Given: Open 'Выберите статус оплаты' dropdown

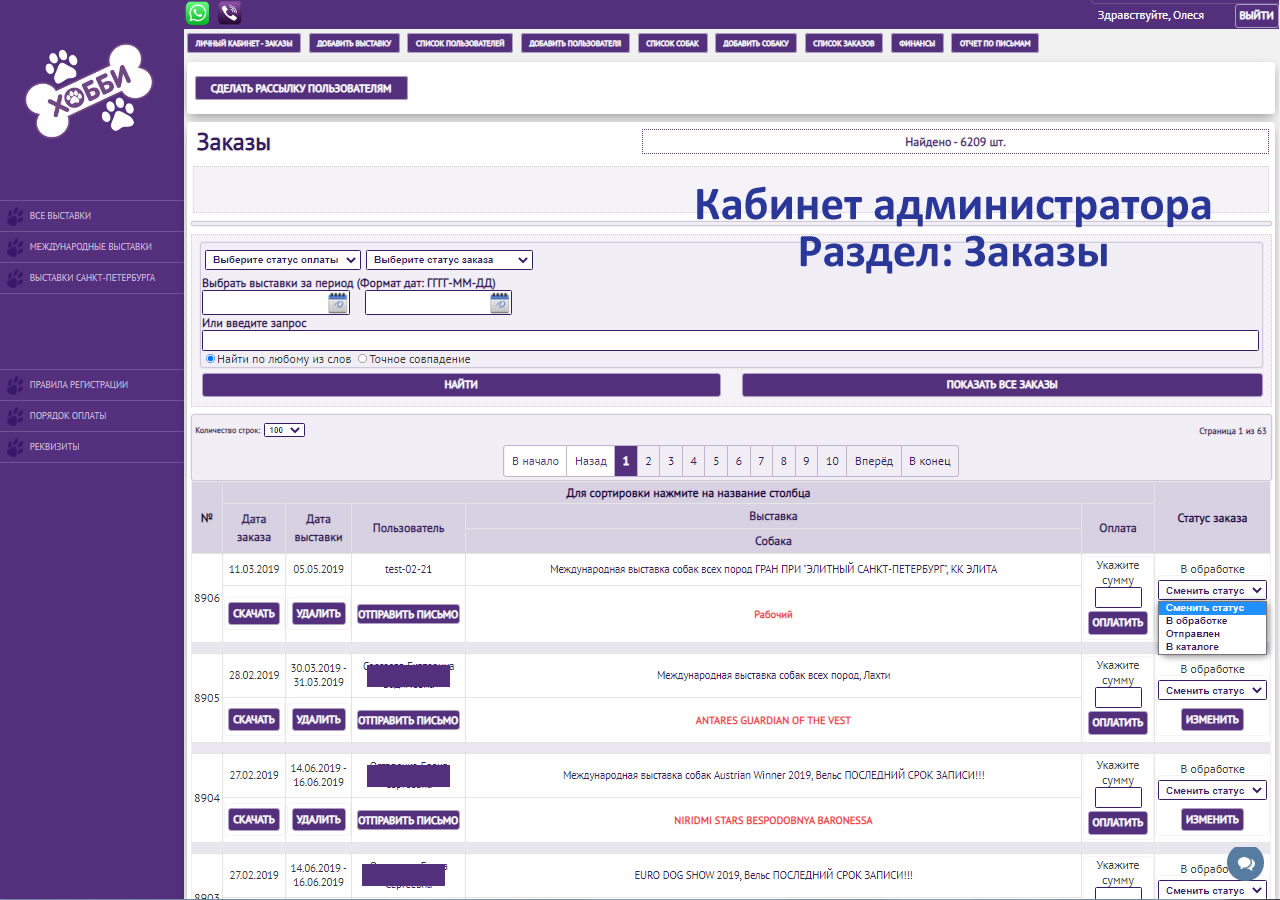Looking at the screenshot, I should (x=283, y=260).
